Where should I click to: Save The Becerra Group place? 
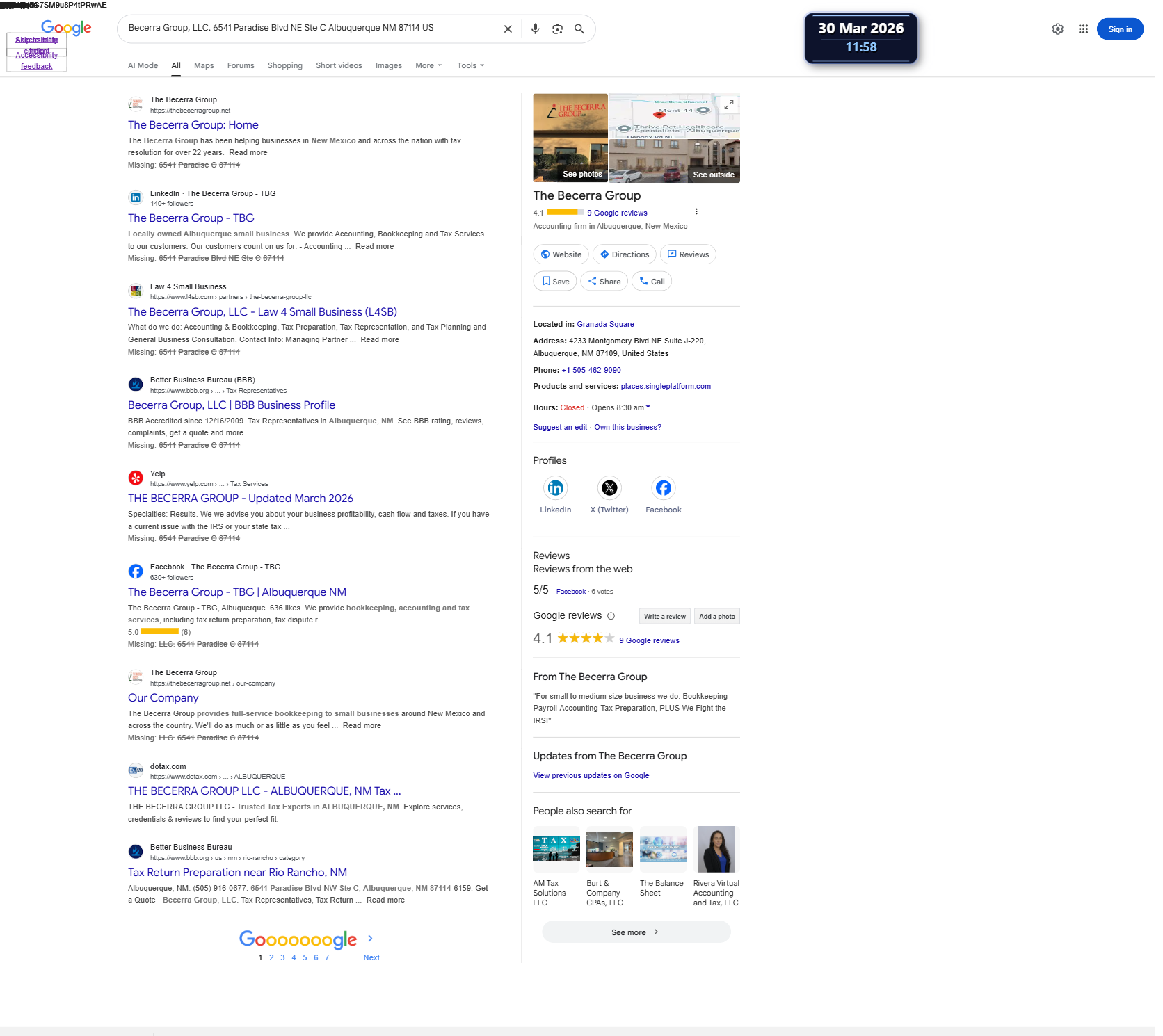coord(555,282)
